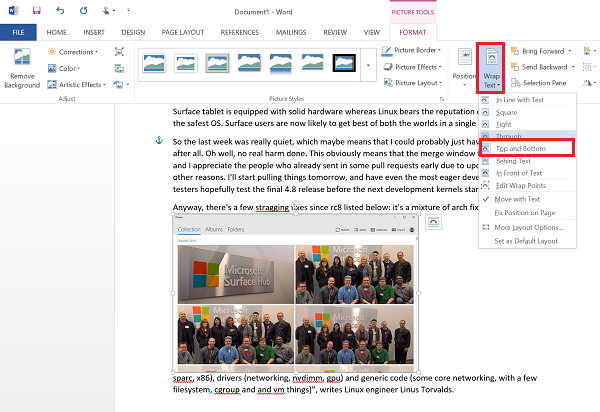This screenshot has width=600, height=412.
Task: Select In Line with Text wrapping
Action: point(527,100)
